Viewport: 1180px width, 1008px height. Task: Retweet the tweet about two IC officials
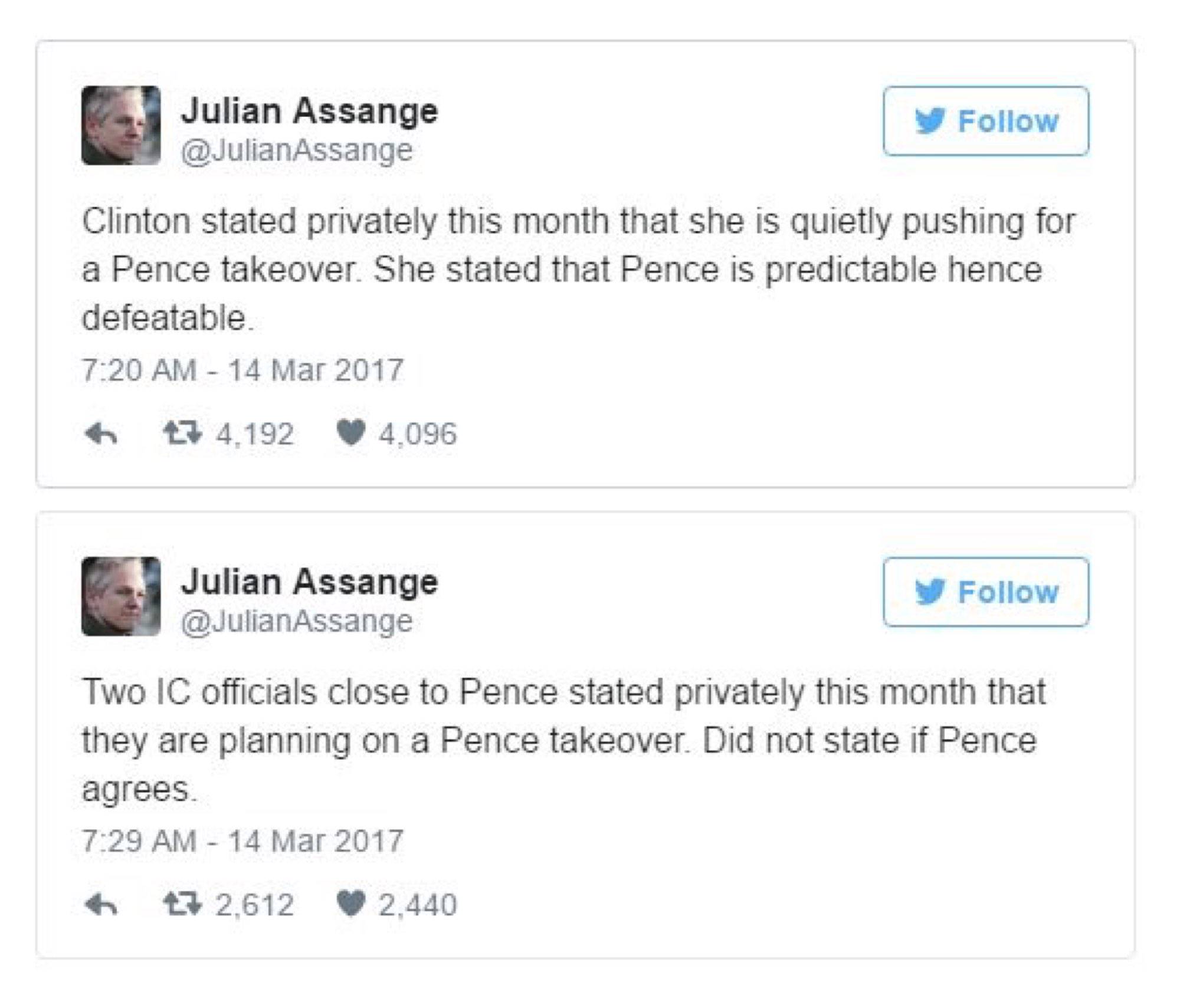tap(182, 904)
